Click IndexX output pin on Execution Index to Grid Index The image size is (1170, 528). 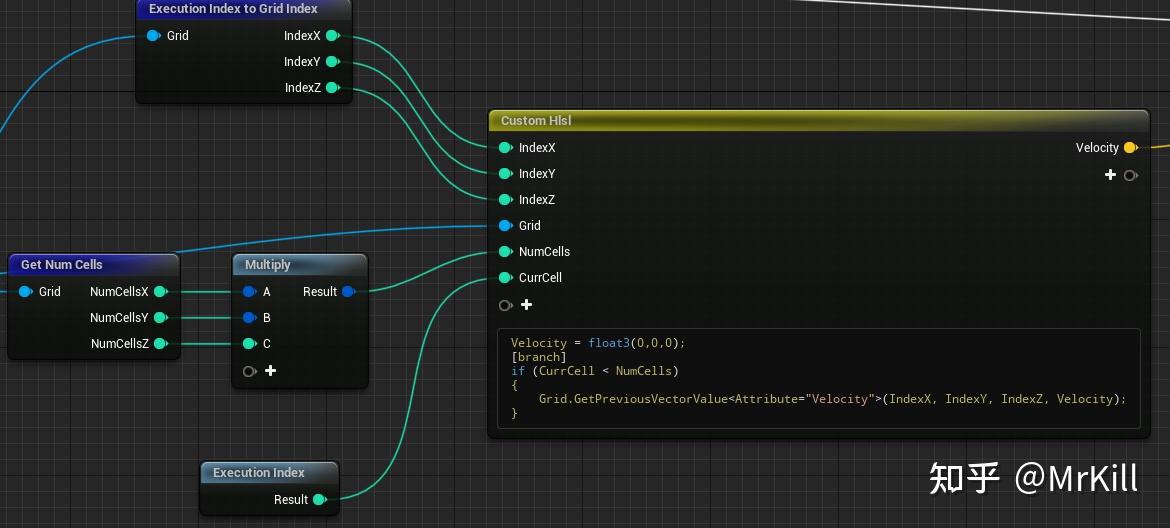[x=332, y=35]
